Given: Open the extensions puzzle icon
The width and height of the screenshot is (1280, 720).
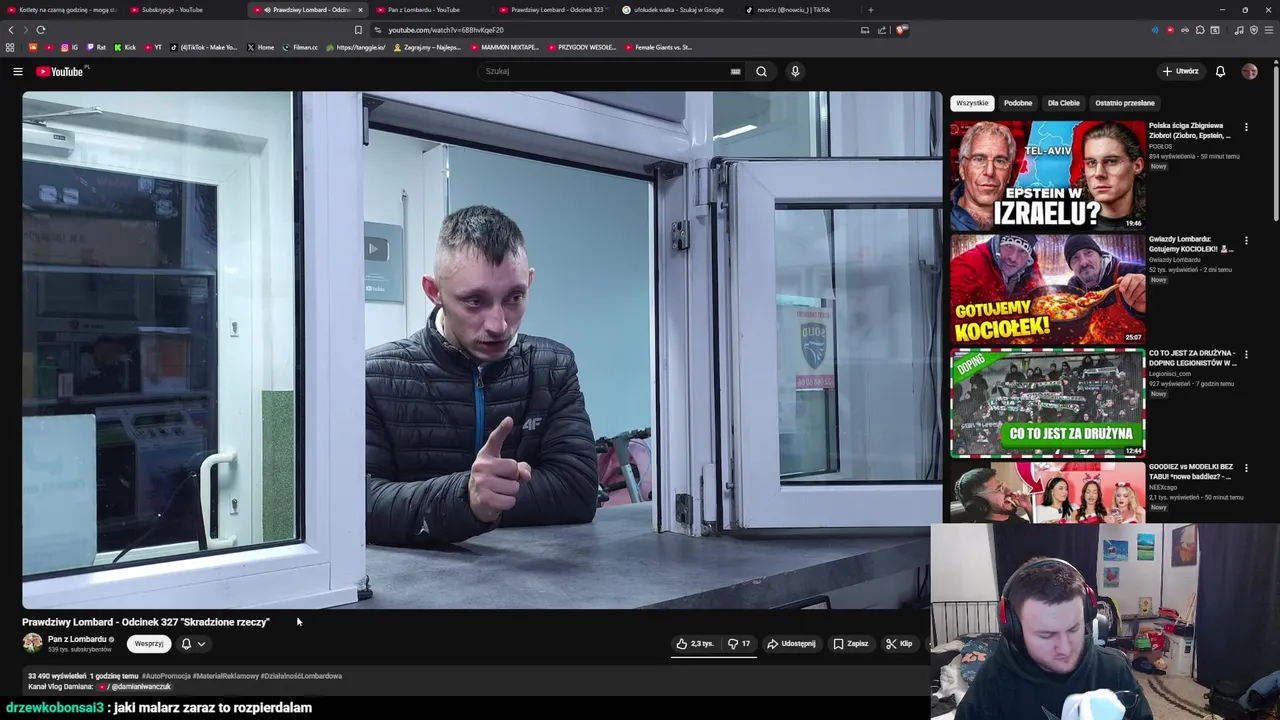Looking at the screenshot, I should pos(1200,30).
